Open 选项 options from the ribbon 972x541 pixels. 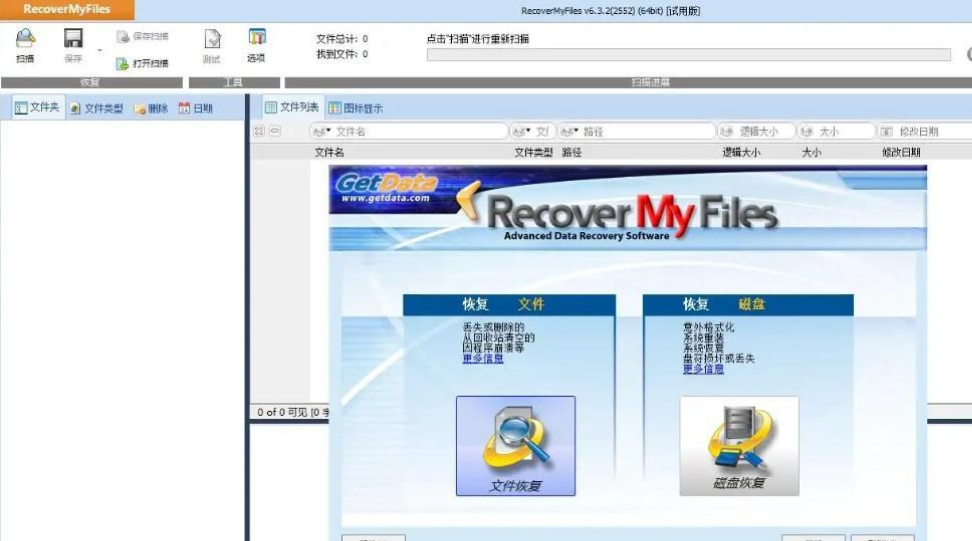pyautogui.click(x=256, y=45)
